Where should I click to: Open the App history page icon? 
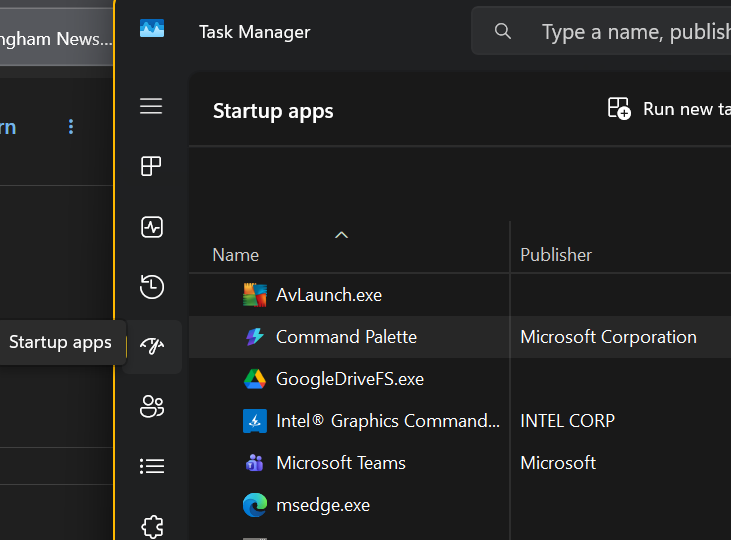(151, 287)
